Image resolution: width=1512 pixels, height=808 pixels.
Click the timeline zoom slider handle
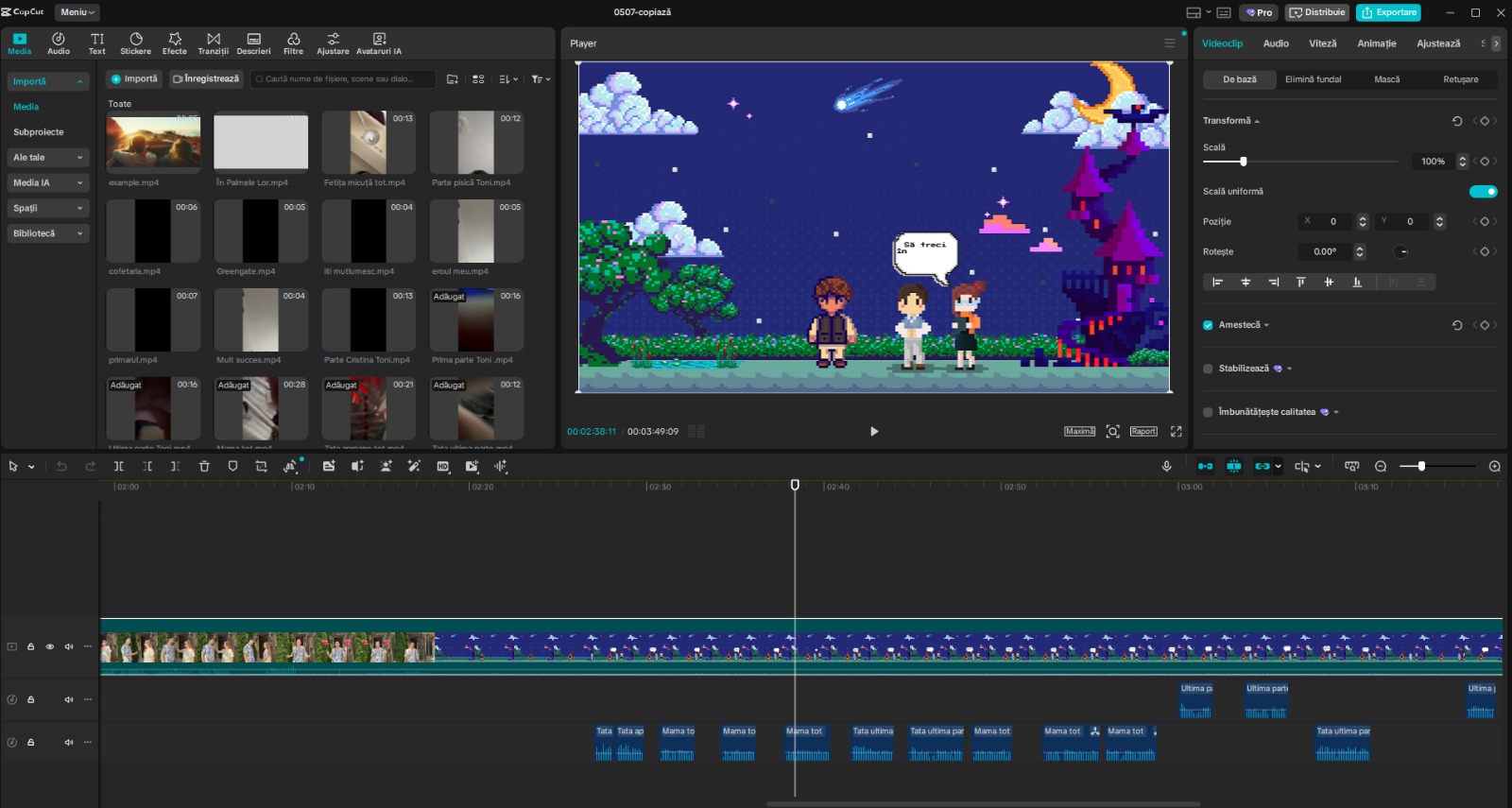click(x=1421, y=466)
